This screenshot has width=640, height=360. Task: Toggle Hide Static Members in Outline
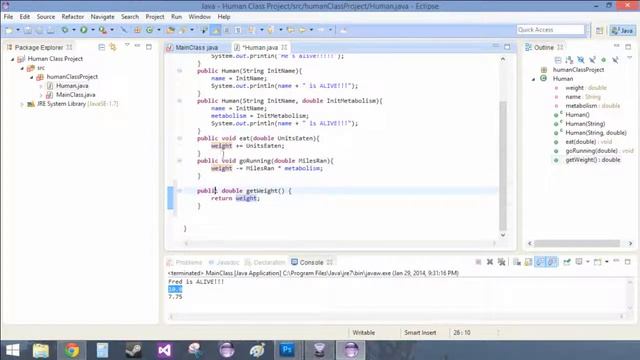point(592,60)
